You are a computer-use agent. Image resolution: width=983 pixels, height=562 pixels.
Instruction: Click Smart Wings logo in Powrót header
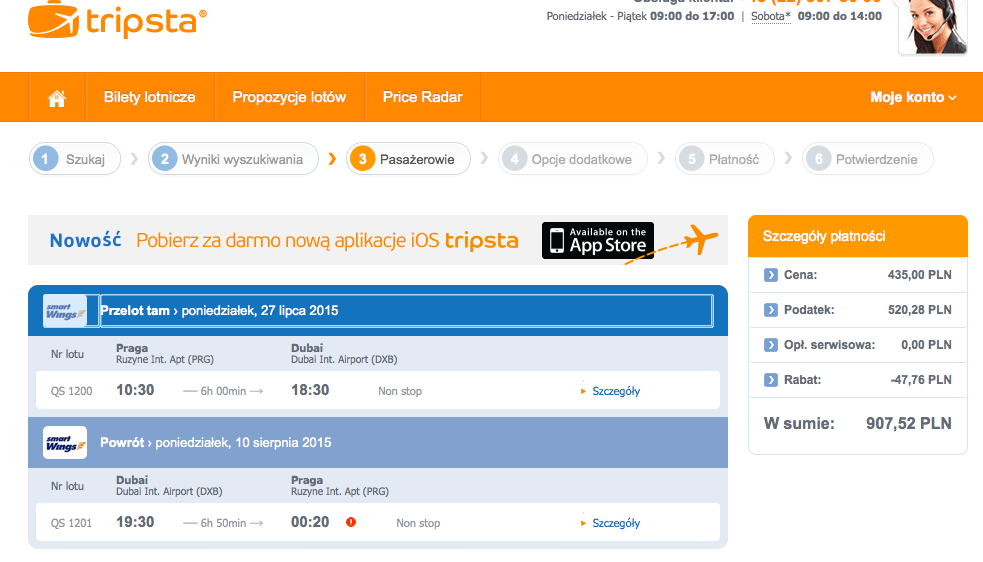tap(65, 443)
